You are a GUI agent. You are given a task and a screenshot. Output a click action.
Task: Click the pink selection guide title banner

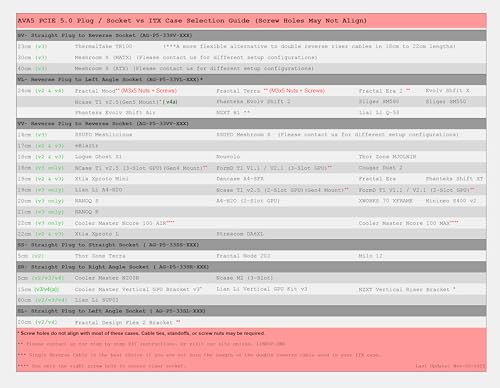(251, 21)
